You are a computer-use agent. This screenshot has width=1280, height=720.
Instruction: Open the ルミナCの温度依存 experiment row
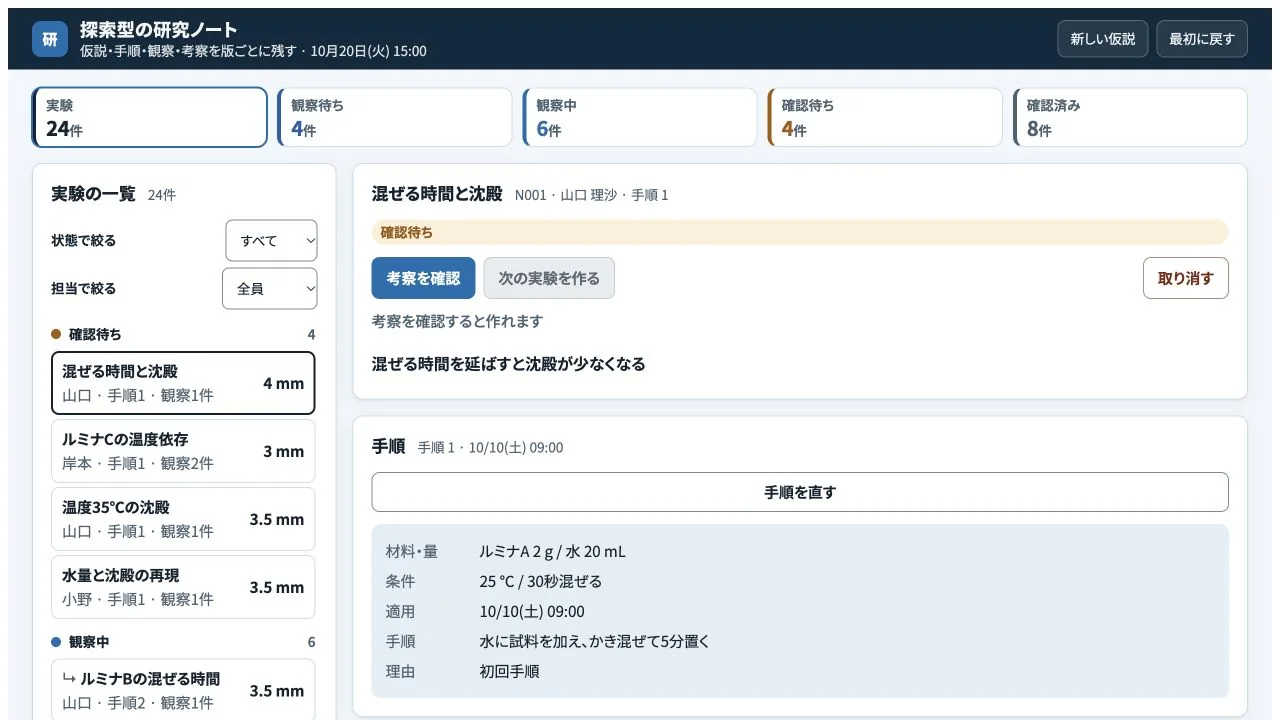click(183, 451)
